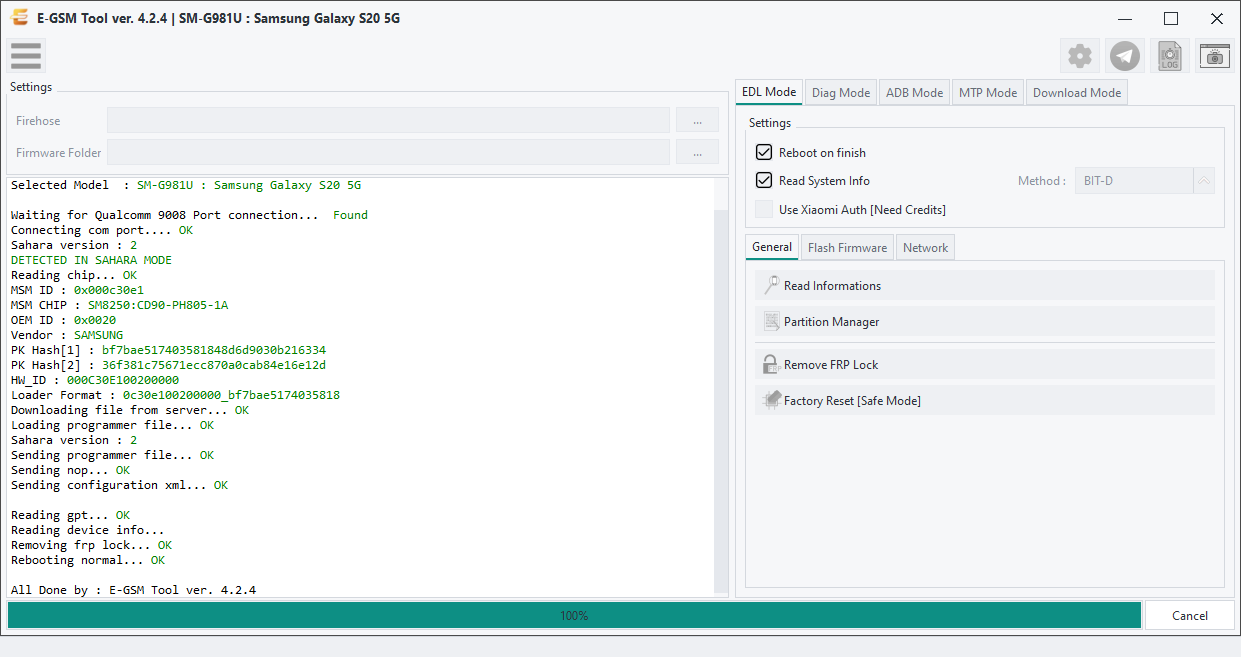
Task: Click the Selected Model log line
Action: pyautogui.click(x=186, y=185)
